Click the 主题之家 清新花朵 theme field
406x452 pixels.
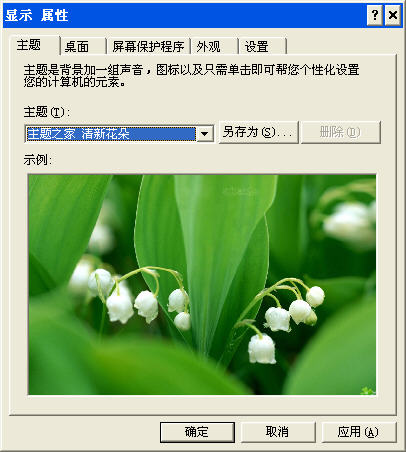[x=111, y=134]
